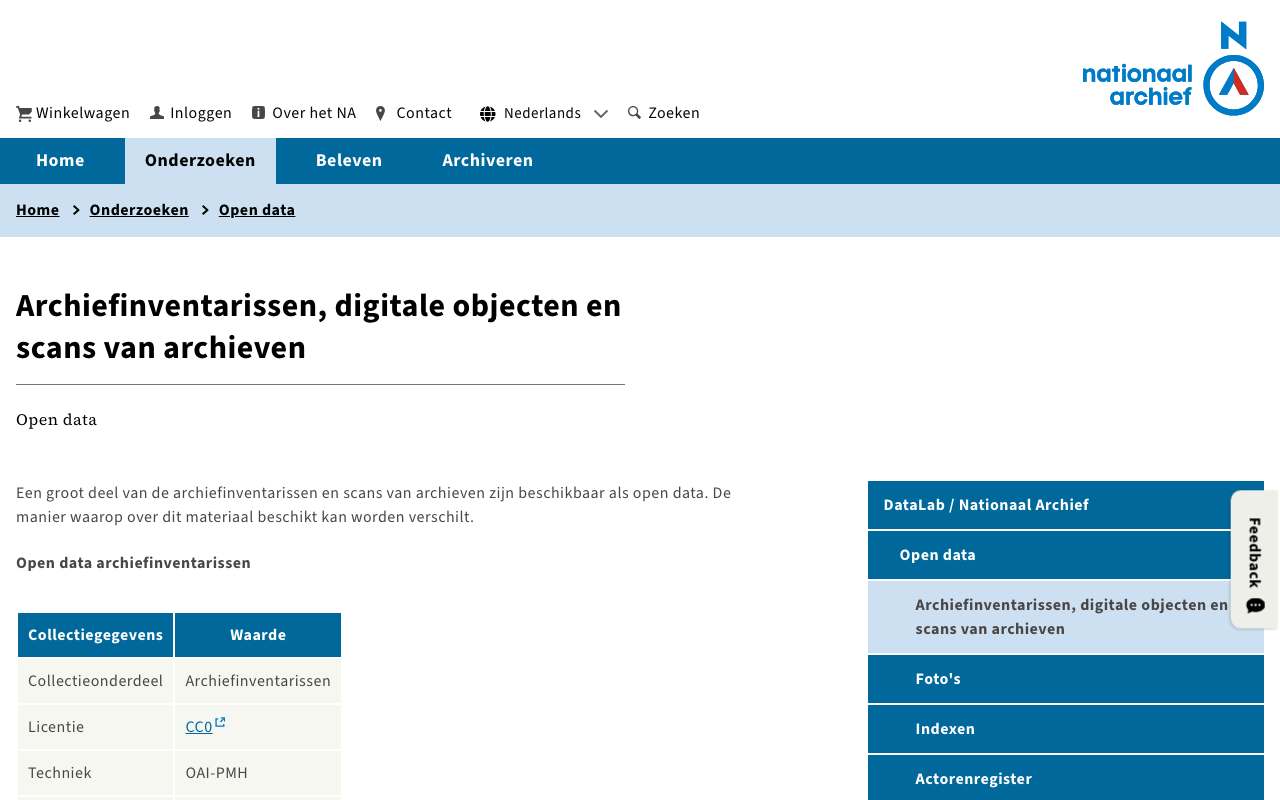Follow the Home breadcrumb link
Viewport: 1280px width, 800px height.
(38, 210)
